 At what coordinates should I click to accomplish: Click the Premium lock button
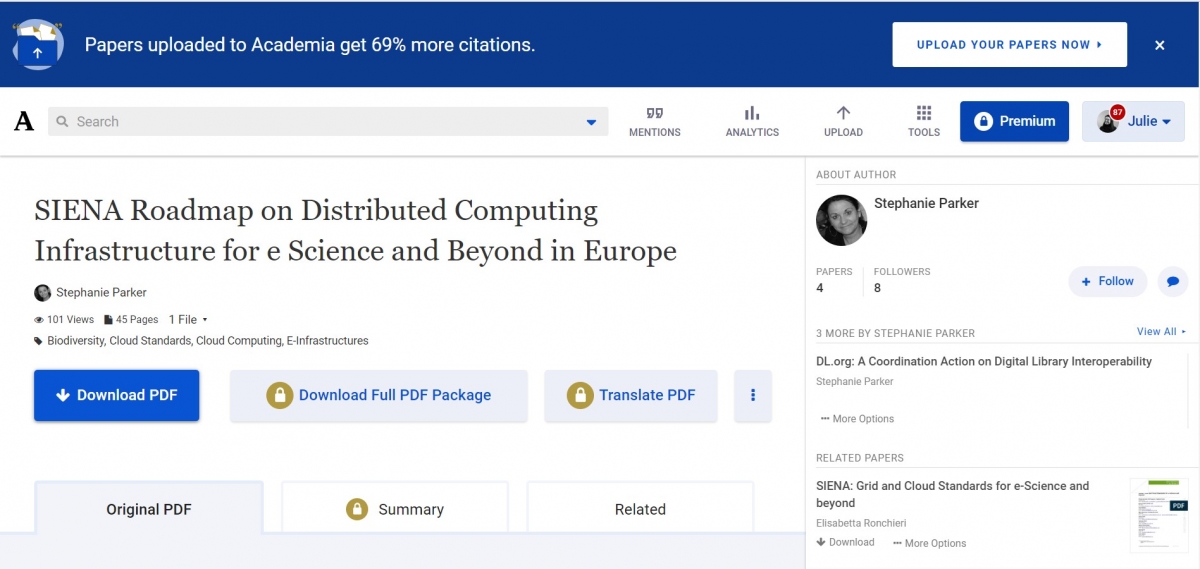click(x=1014, y=121)
